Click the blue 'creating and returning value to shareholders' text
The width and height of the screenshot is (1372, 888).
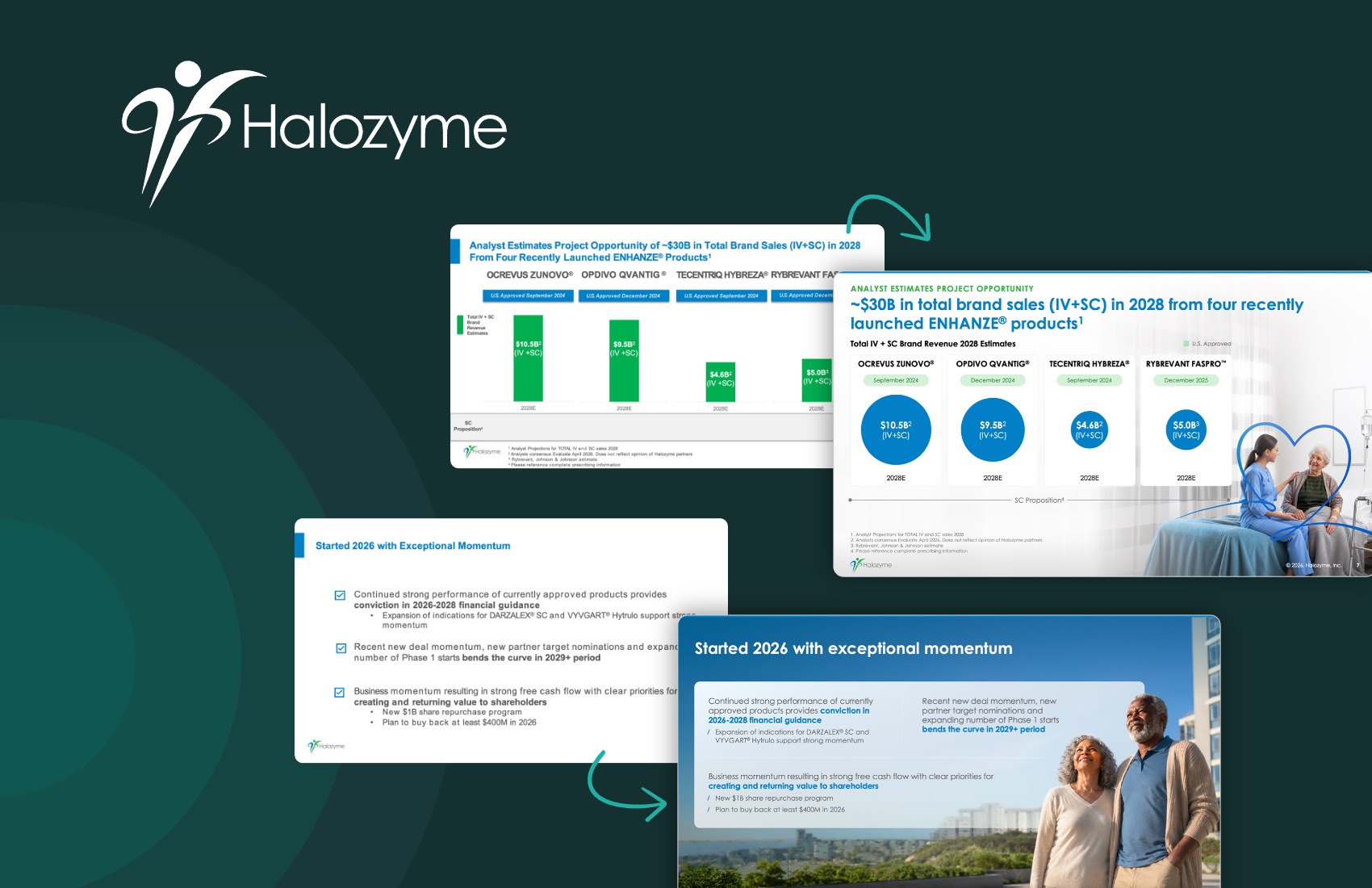tap(793, 786)
